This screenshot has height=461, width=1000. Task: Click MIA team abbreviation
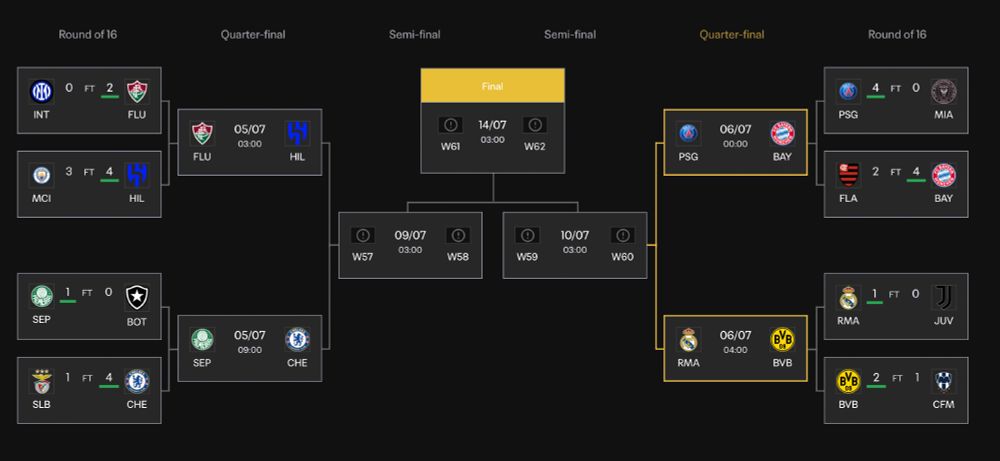pyautogui.click(x=943, y=115)
